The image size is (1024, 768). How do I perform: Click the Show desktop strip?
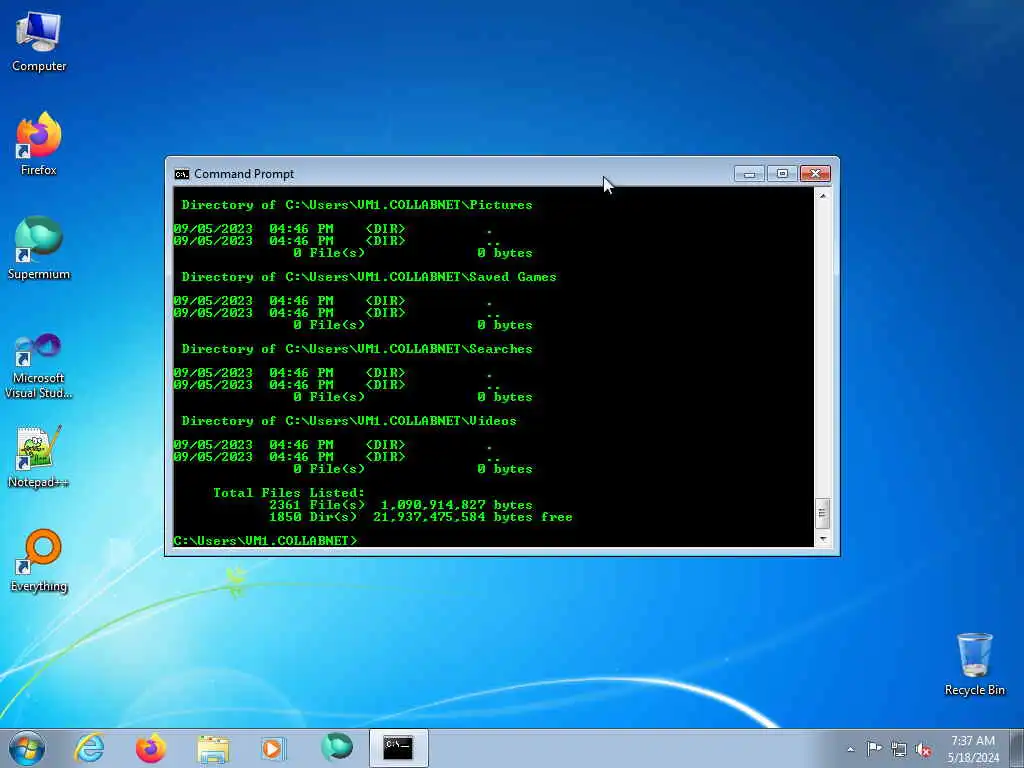[1017, 749]
